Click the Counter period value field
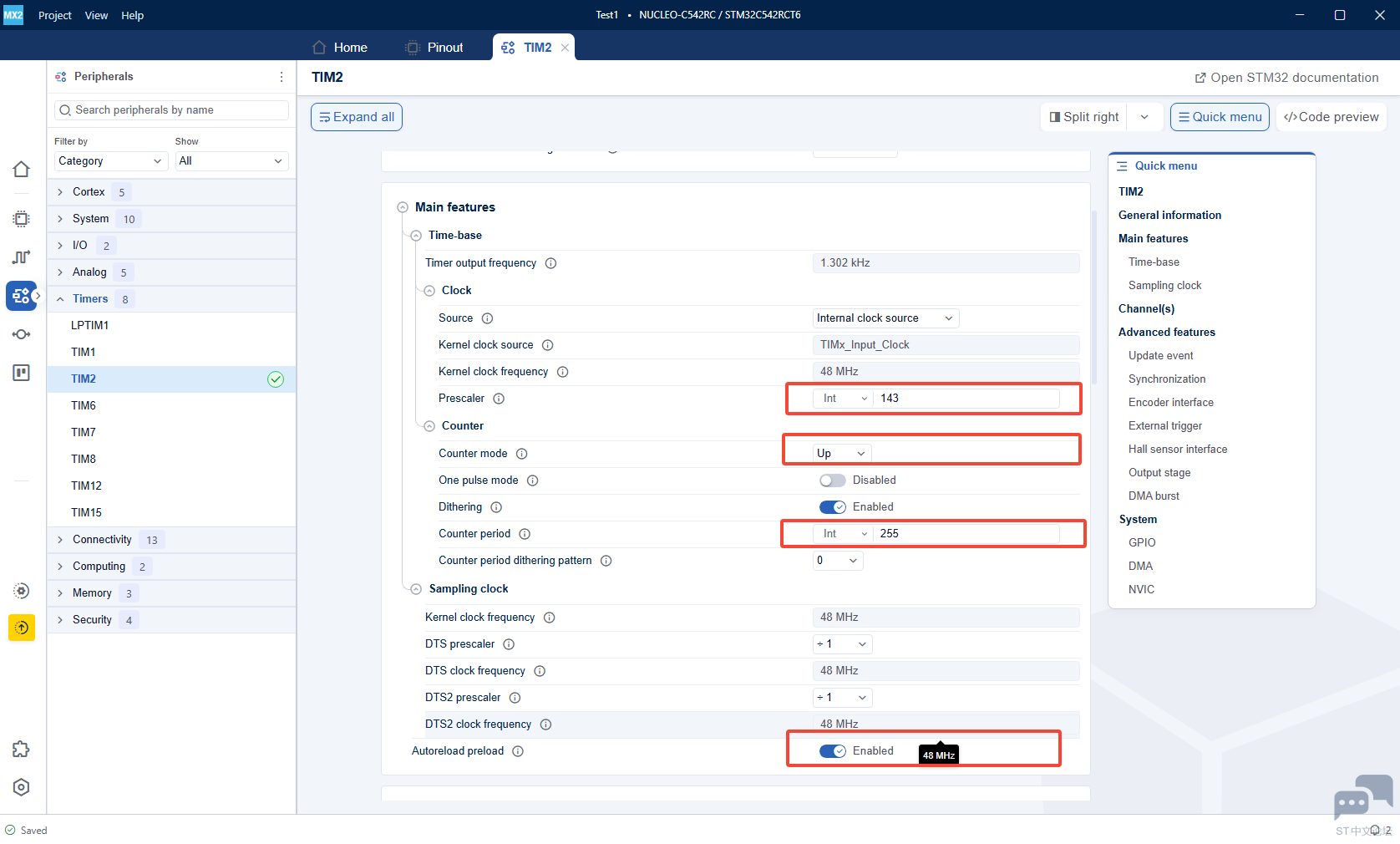 point(966,534)
